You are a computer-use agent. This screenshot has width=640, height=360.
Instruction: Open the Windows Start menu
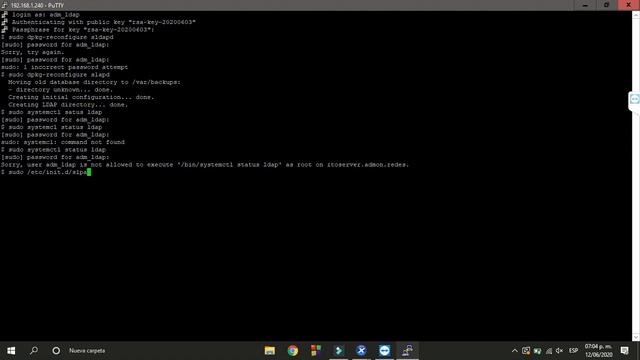[11, 351]
